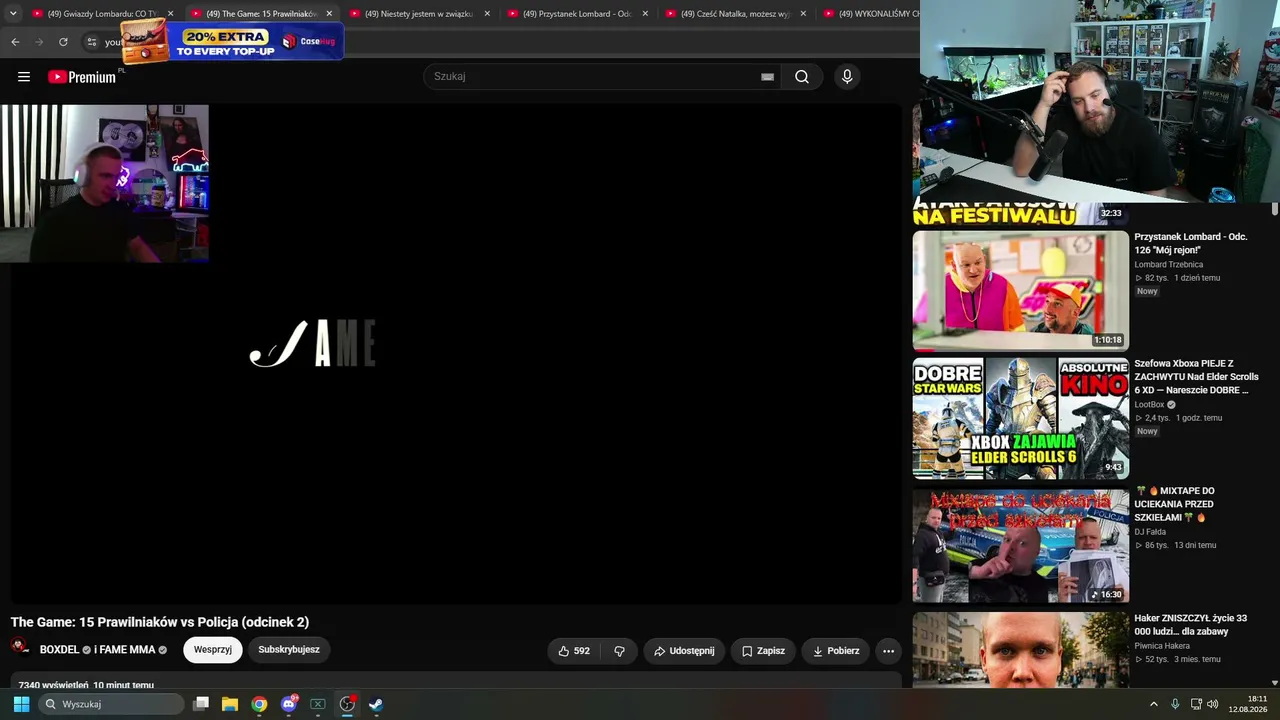Open the YouTube hamburger guide menu

click(x=24, y=77)
